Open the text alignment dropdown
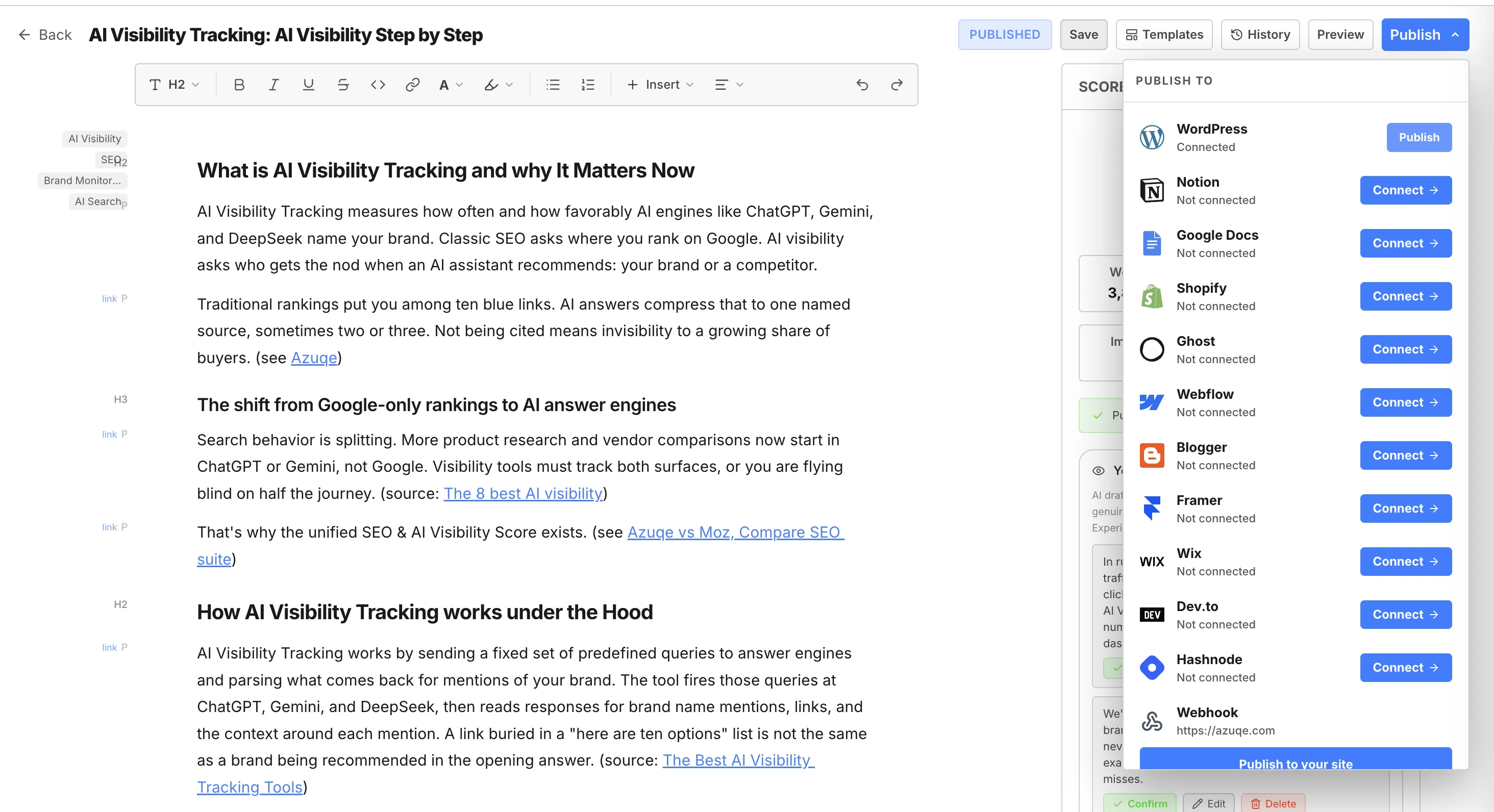The image size is (1494, 812). coord(729,85)
